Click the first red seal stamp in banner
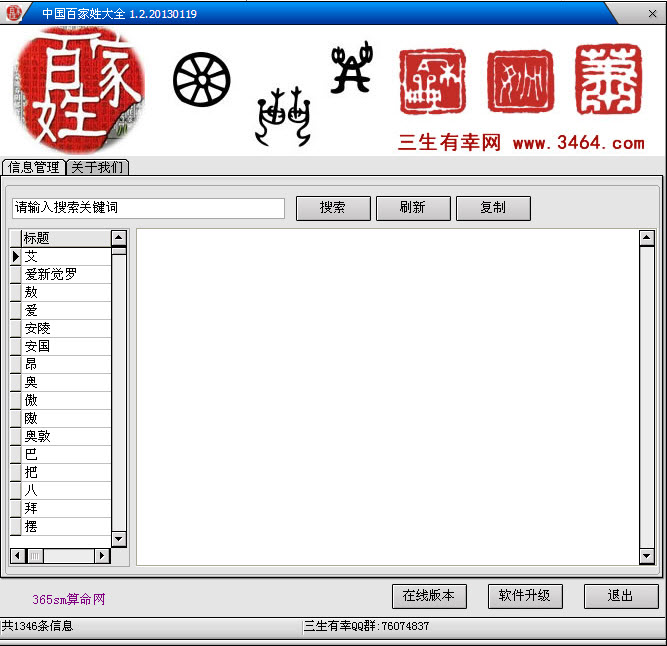Image resolution: width=667 pixels, height=646 pixels. pos(432,81)
